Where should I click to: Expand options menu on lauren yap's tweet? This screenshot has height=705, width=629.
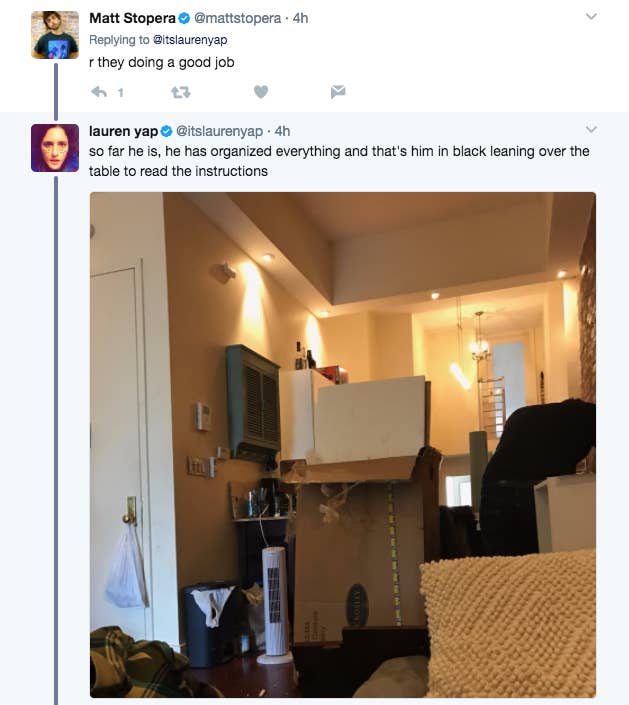[x=591, y=129]
